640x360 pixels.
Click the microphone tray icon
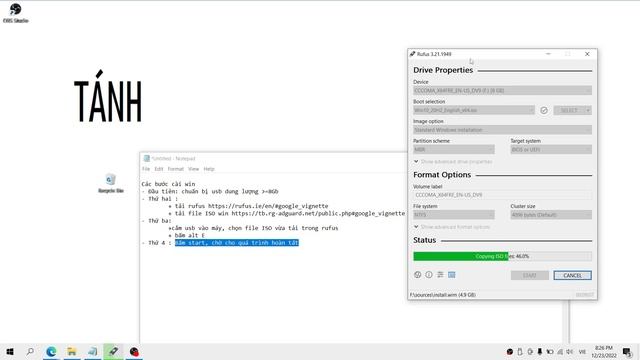click(540, 351)
